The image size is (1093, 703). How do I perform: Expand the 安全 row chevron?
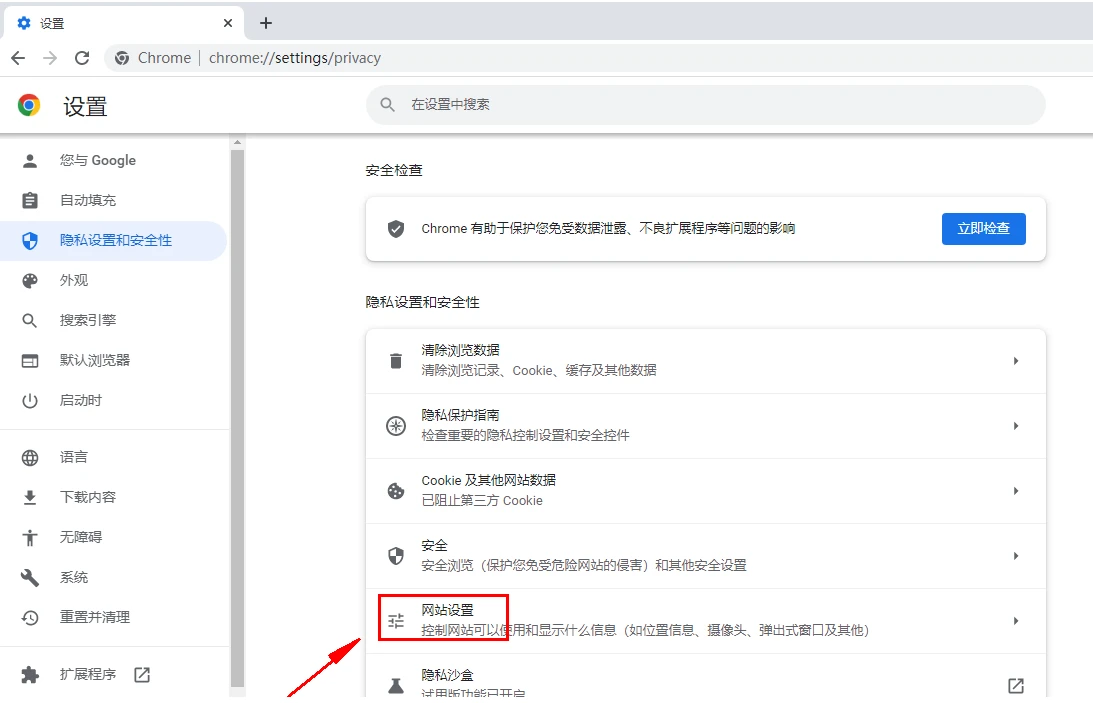coord(1016,556)
